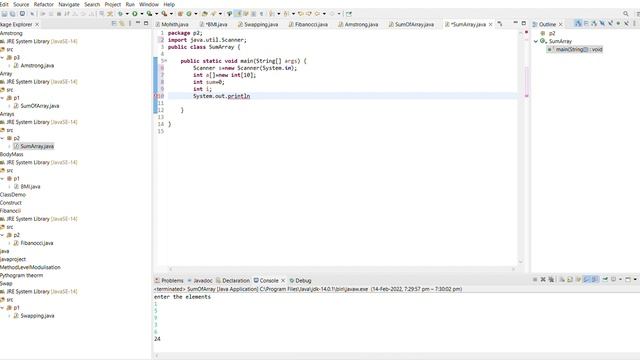
Task: Collapse the p2 package under Fibanocci project
Action: click(x=2, y=235)
